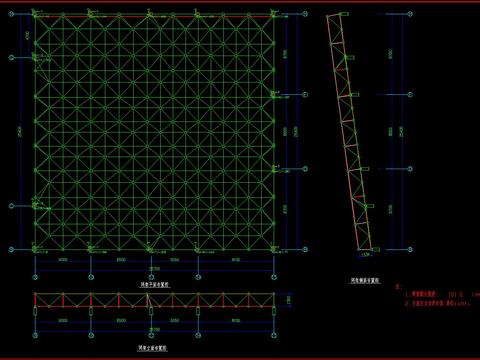The width and height of the screenshot is (480, 360).
Task: Click rightmost axis bubble beneath the elevation truss
Action: [x=274, y=335]
